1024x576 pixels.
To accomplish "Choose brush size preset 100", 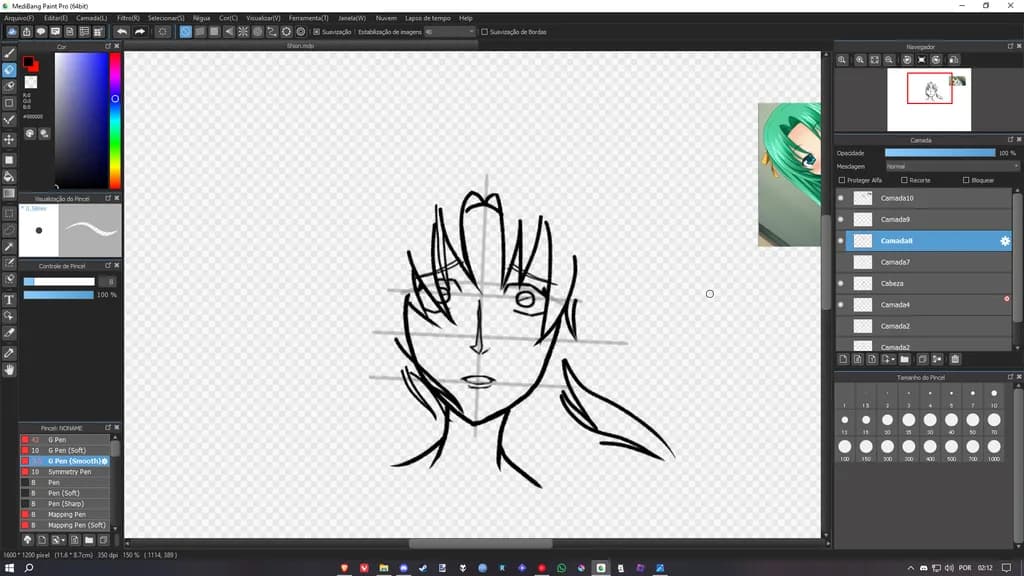I will pos(844,447).
